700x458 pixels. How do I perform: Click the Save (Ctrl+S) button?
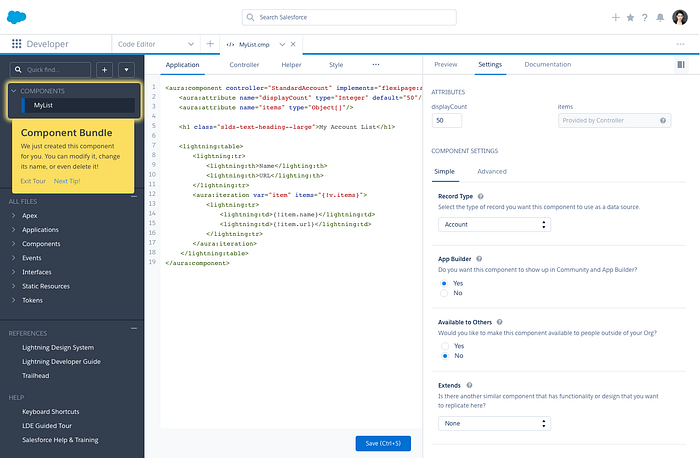pos(382,443)
